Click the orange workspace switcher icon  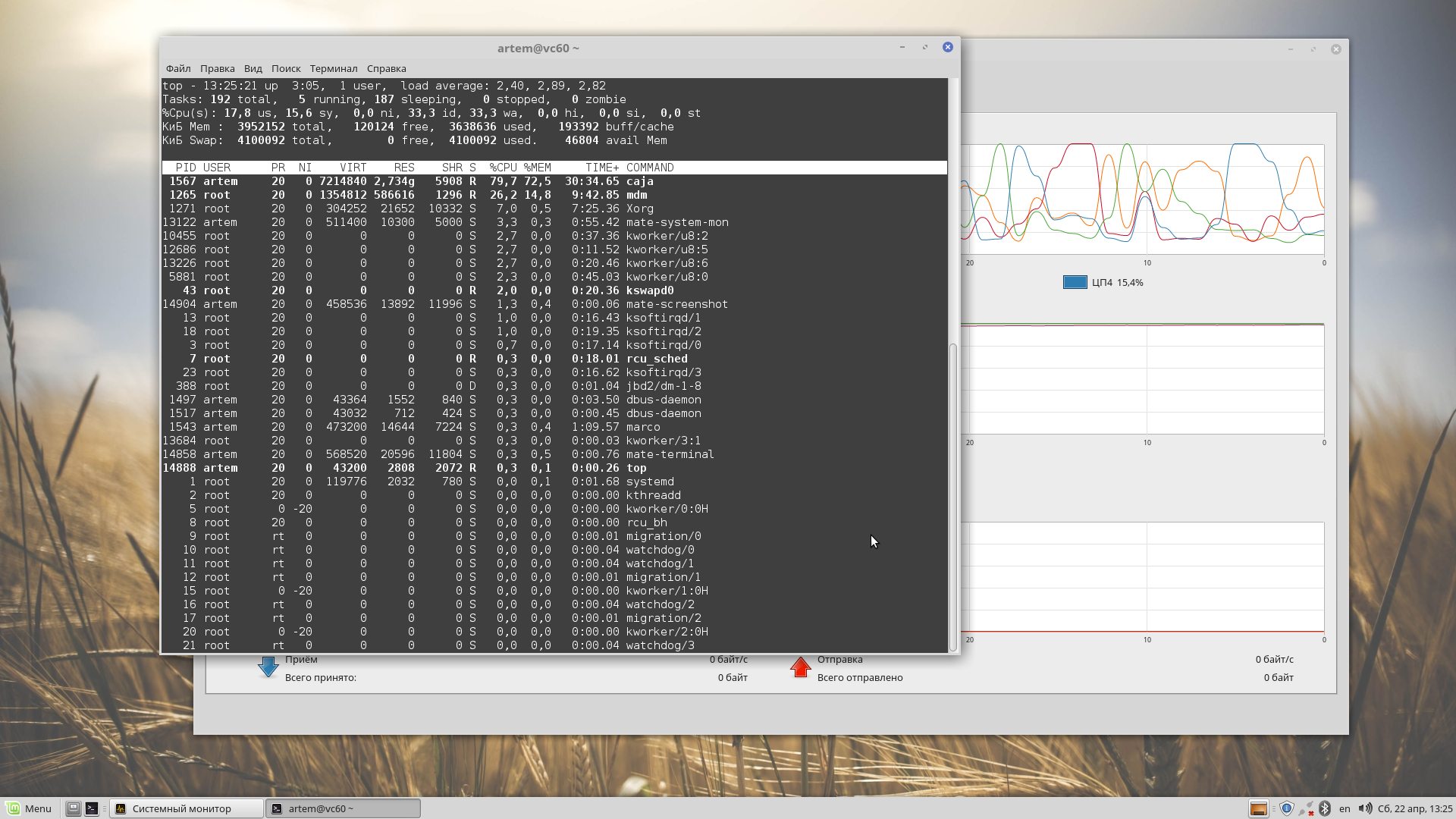(1258, 808)
